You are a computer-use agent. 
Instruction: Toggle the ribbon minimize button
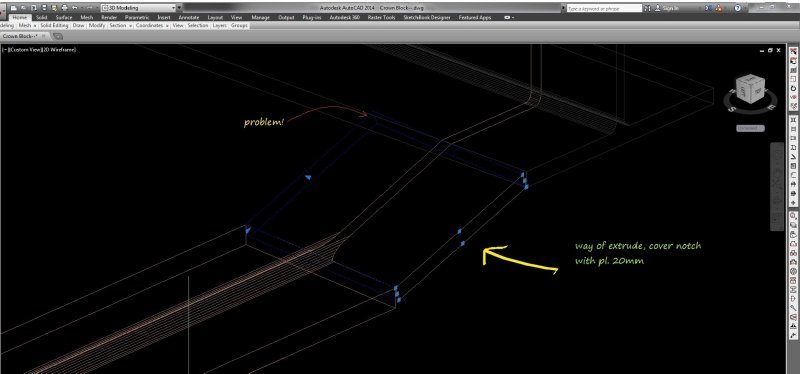tap(508, 17)
